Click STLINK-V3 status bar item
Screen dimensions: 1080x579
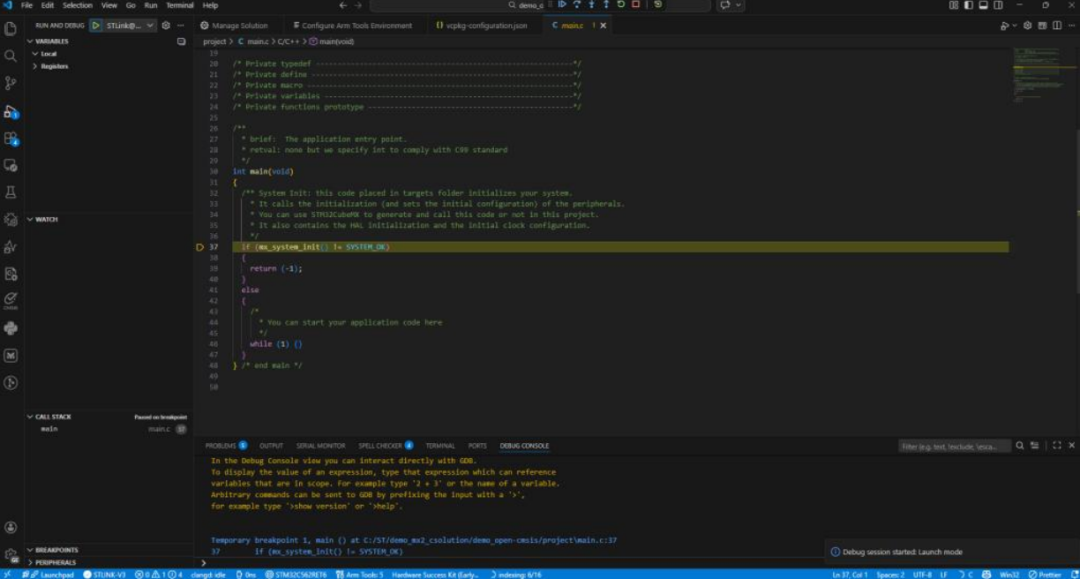[105, 574]
